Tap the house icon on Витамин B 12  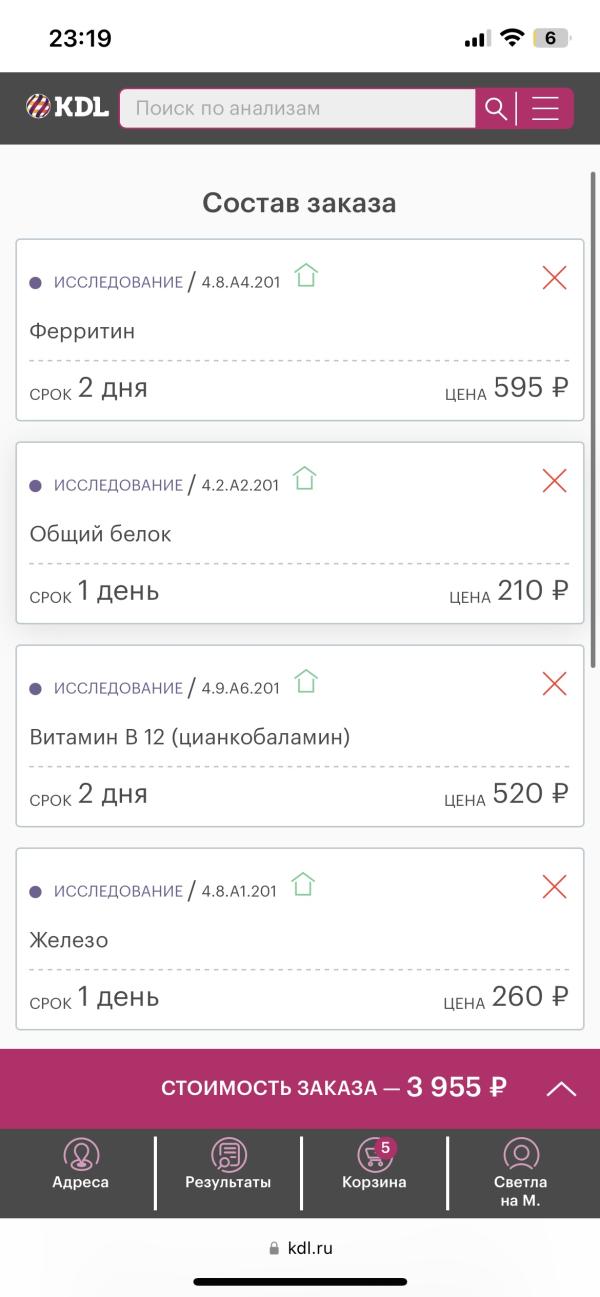[306, 681]
